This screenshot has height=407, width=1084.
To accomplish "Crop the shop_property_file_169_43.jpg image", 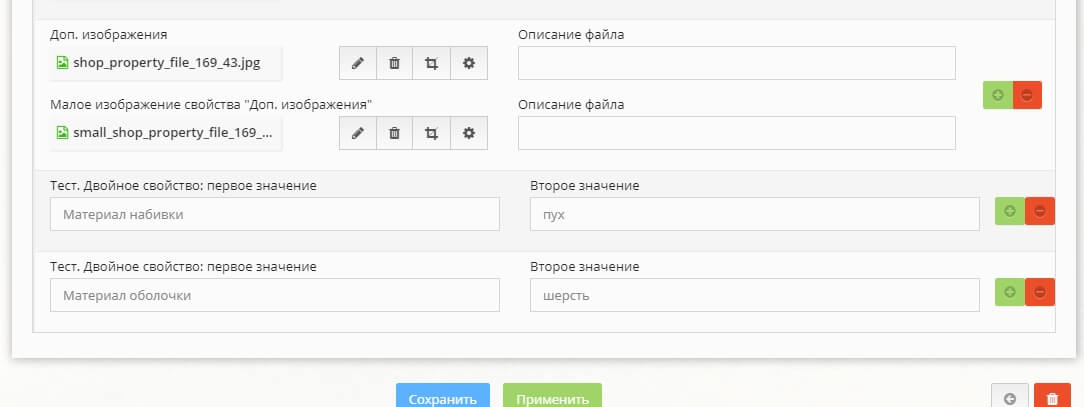I will coord(431,63).
